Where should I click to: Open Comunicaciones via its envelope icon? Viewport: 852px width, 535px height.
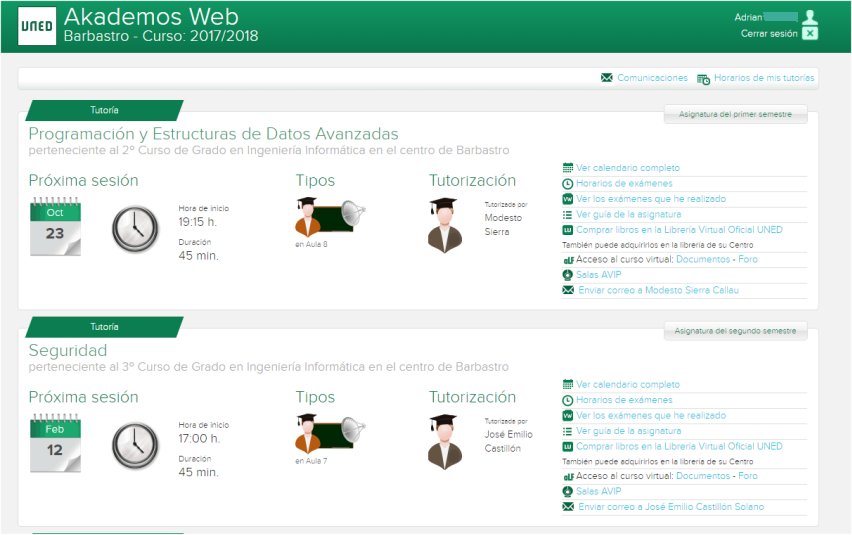point(606,78)
